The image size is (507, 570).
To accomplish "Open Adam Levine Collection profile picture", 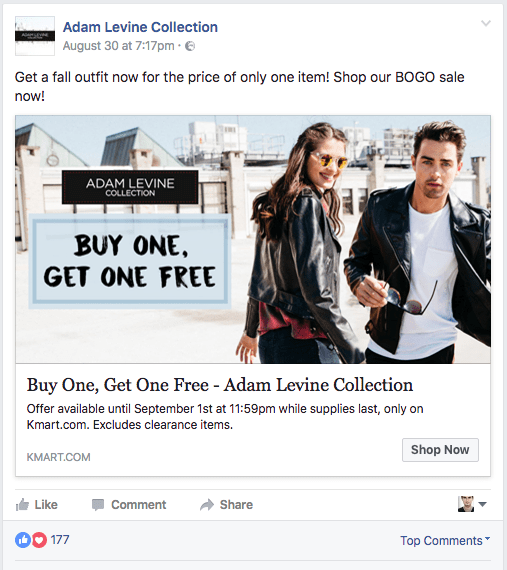I will coord(35,36).
